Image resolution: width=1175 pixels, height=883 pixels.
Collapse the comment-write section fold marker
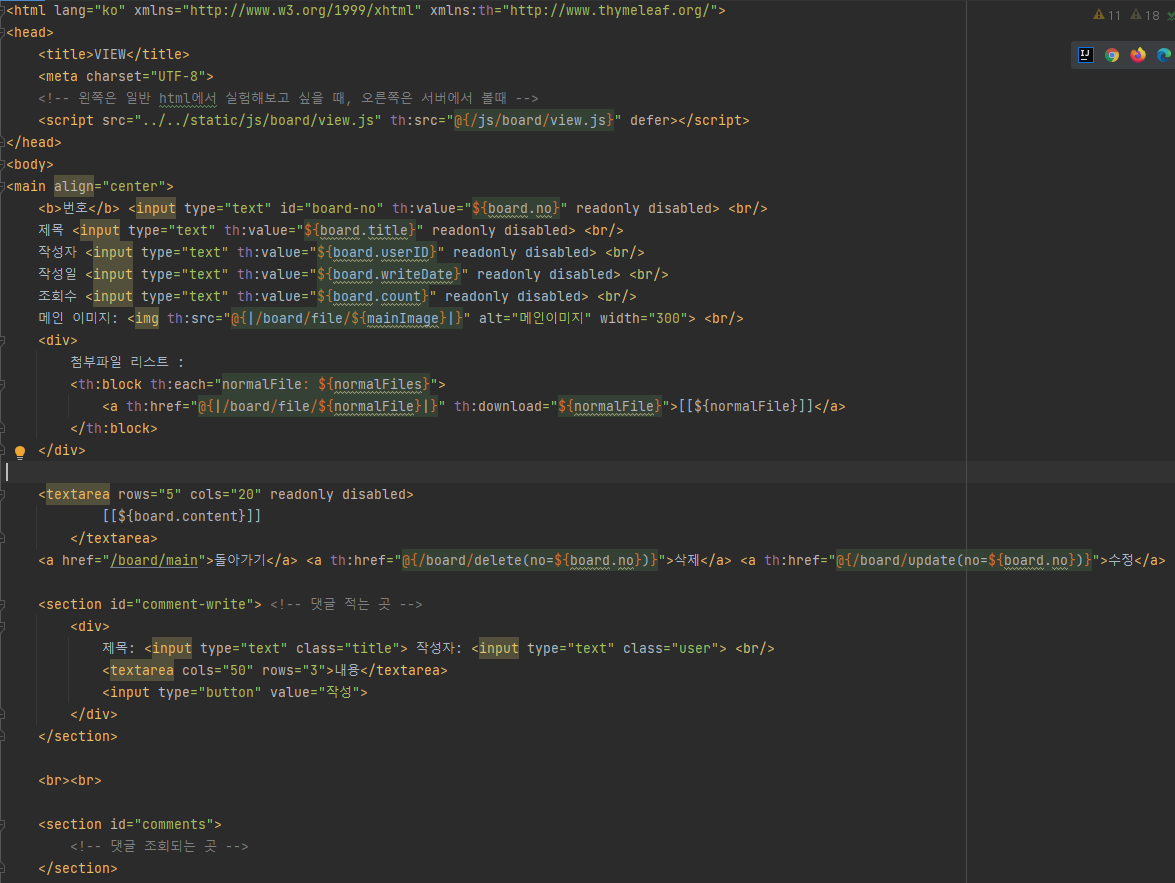[3, 604]
